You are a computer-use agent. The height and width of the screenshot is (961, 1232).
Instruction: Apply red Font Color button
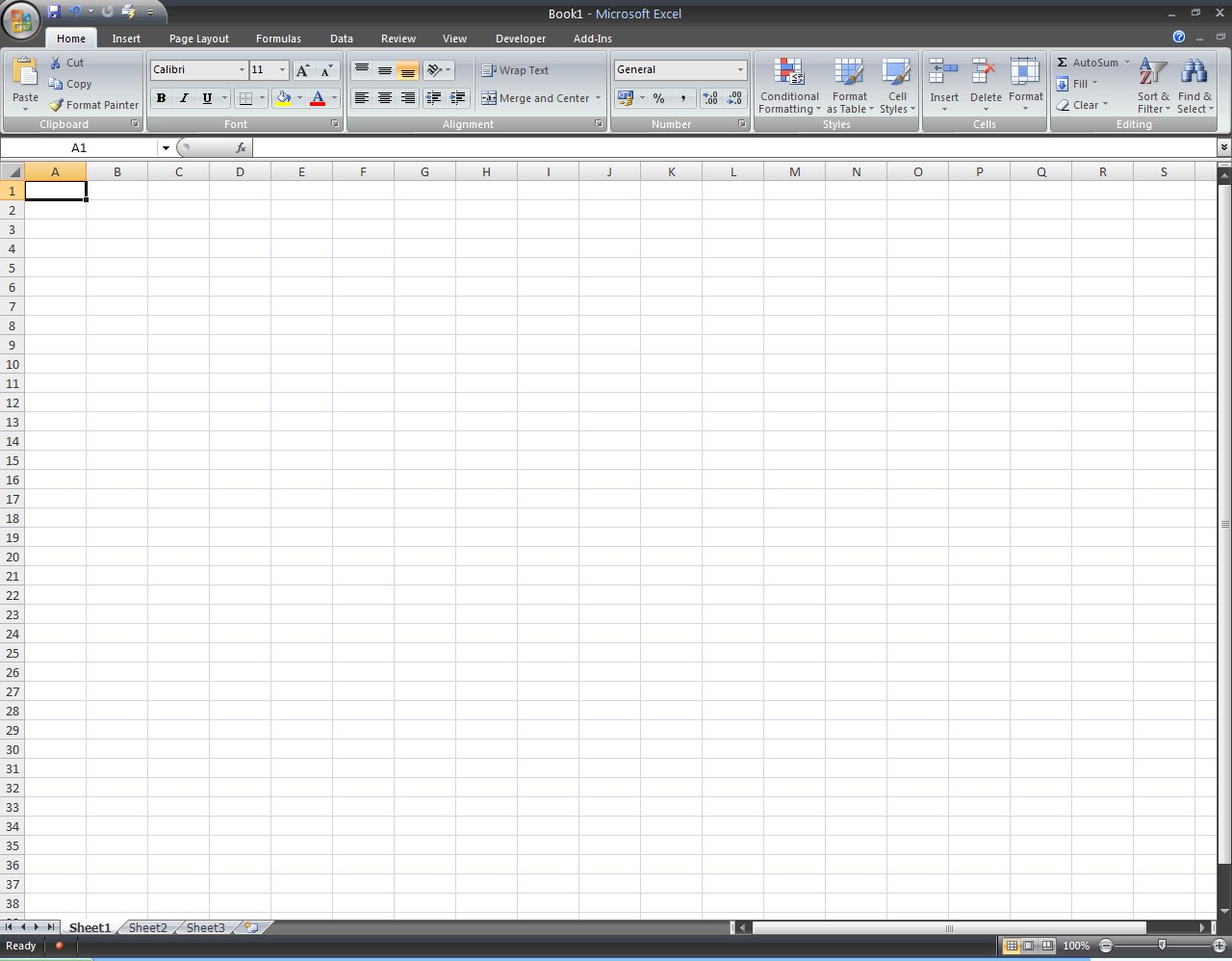click(x=318, y=98)
